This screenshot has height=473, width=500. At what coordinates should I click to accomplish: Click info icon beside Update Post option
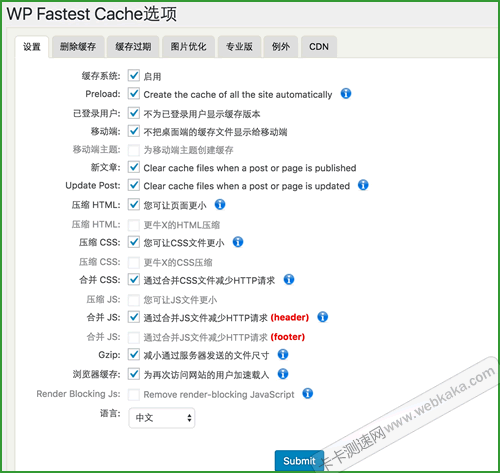coord(363,185)
